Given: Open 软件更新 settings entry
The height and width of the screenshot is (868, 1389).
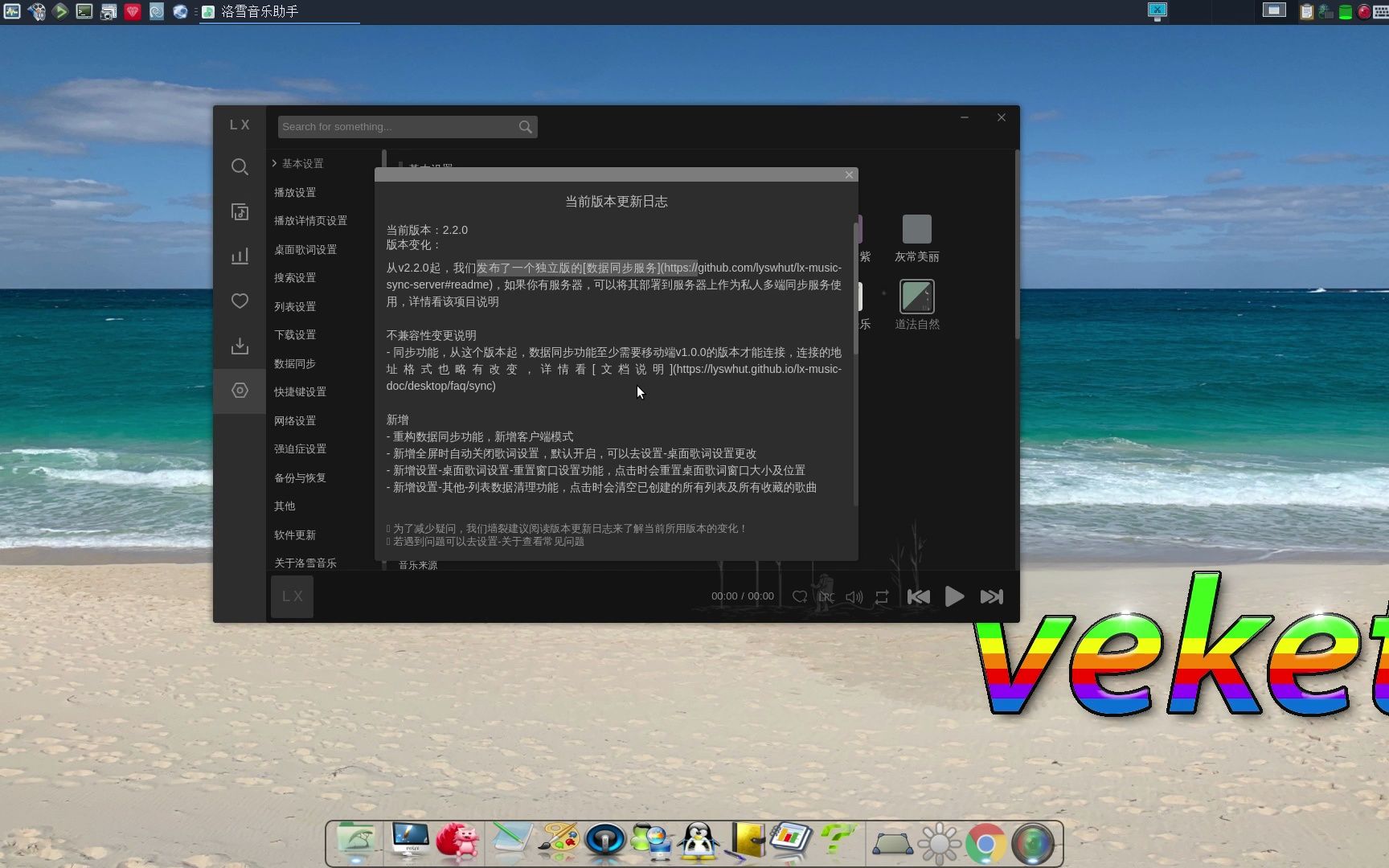Looking at the screenshot, I should point(295,534).
